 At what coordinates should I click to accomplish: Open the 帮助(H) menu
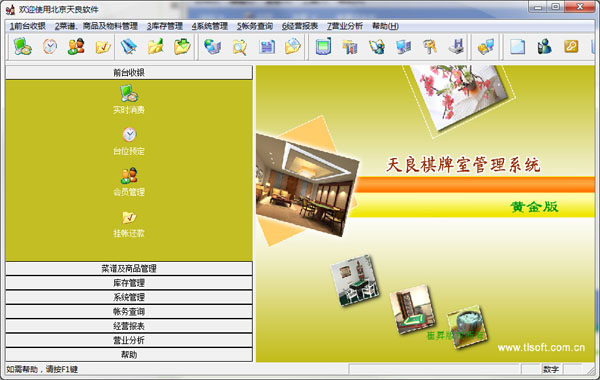tap(385, 26)
